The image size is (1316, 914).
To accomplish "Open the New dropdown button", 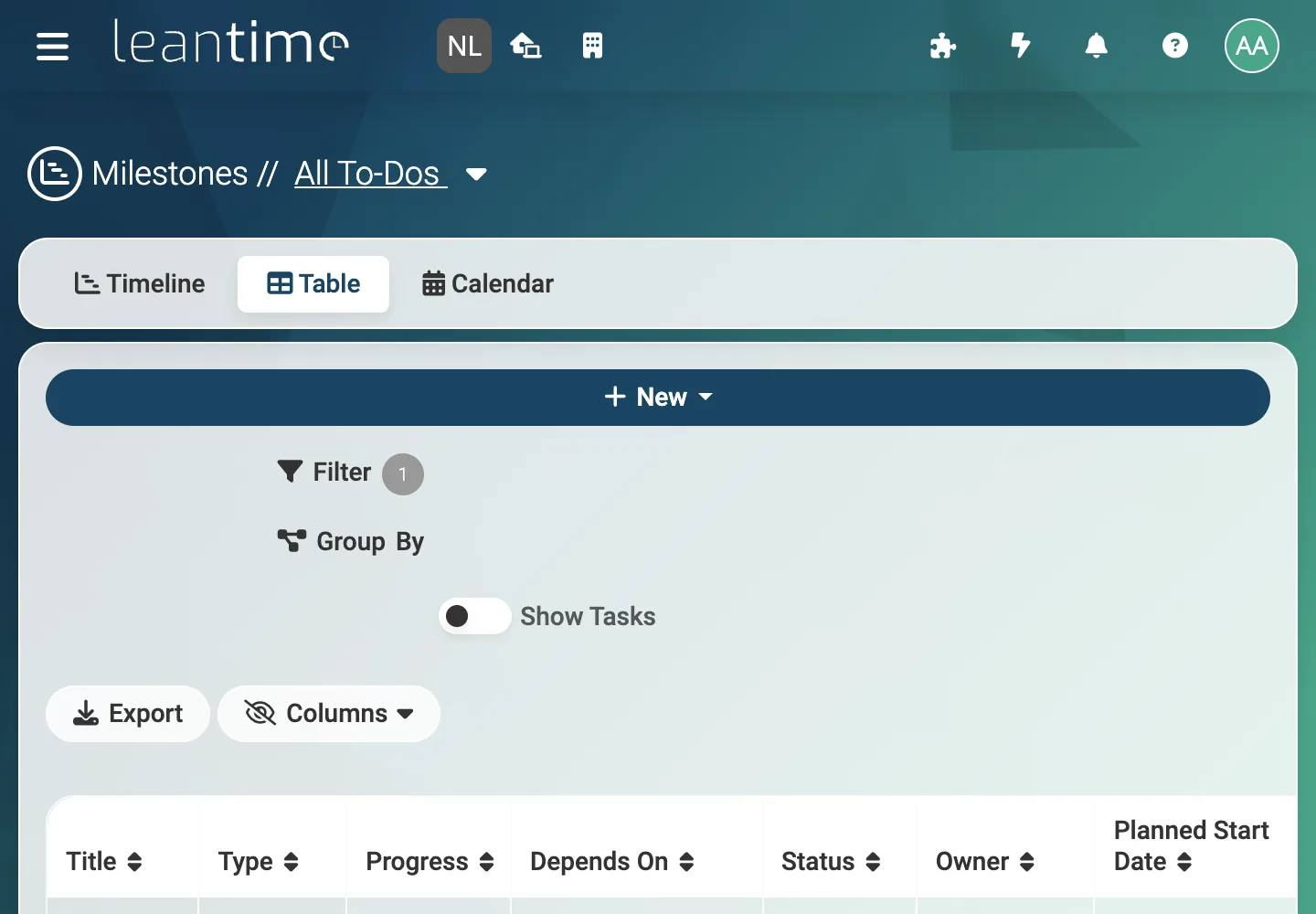I will [x=658, y=398].
